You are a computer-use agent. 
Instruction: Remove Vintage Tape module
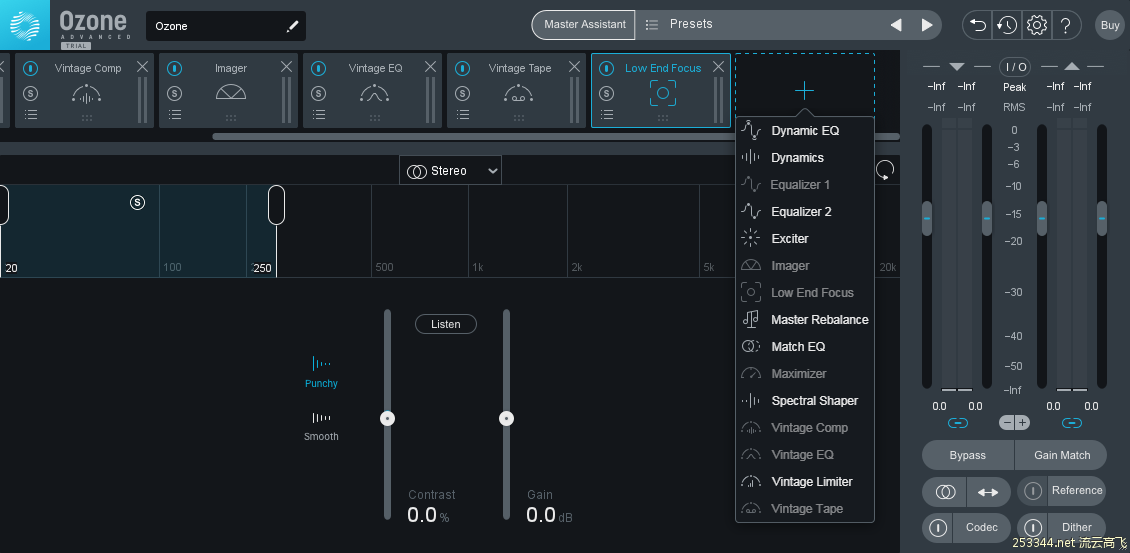[x=574, y=67]
